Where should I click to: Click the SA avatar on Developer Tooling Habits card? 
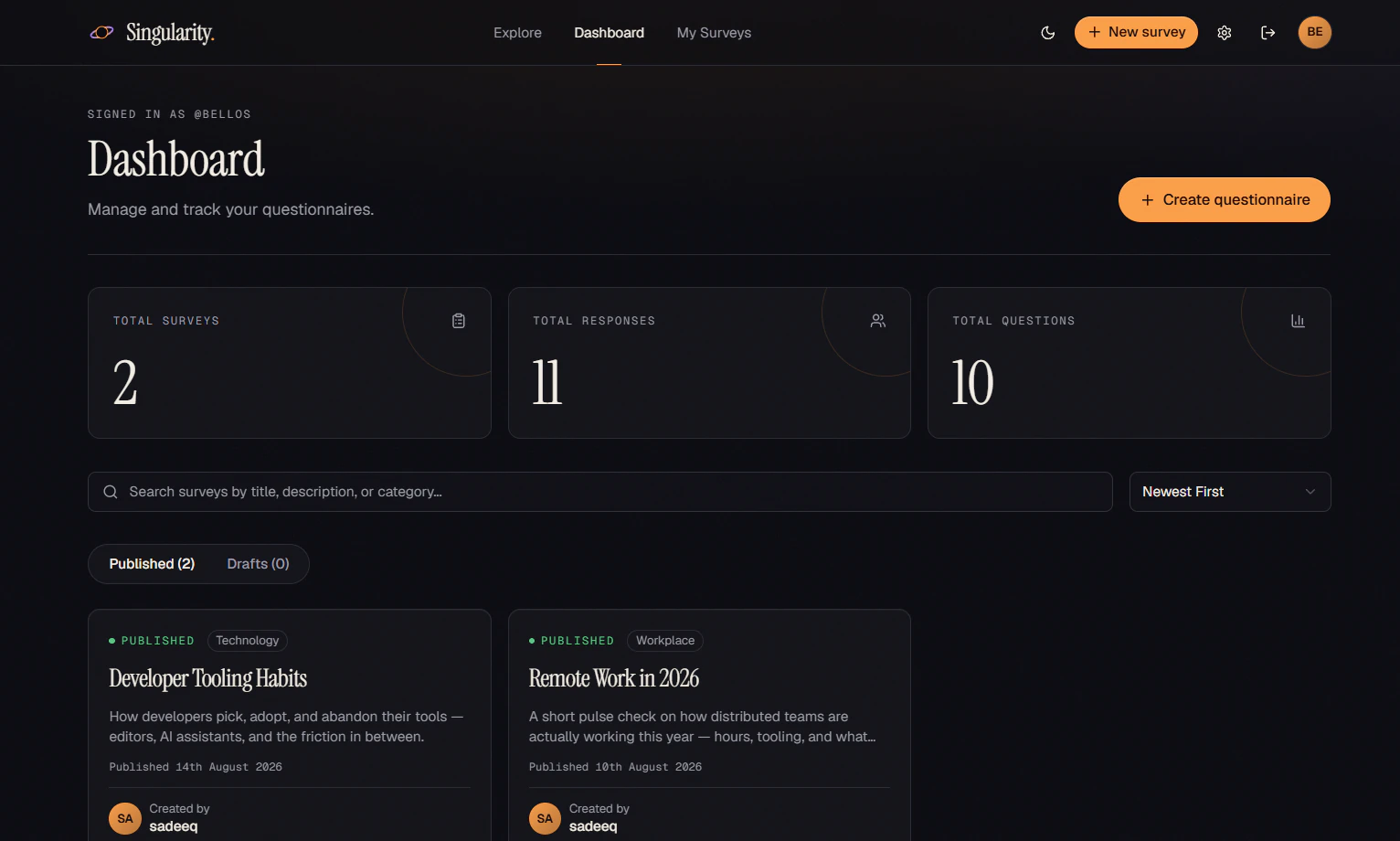125,818
